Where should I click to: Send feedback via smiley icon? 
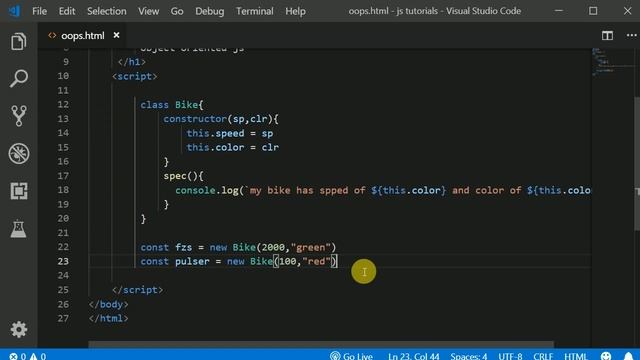(x=606, y=356)
